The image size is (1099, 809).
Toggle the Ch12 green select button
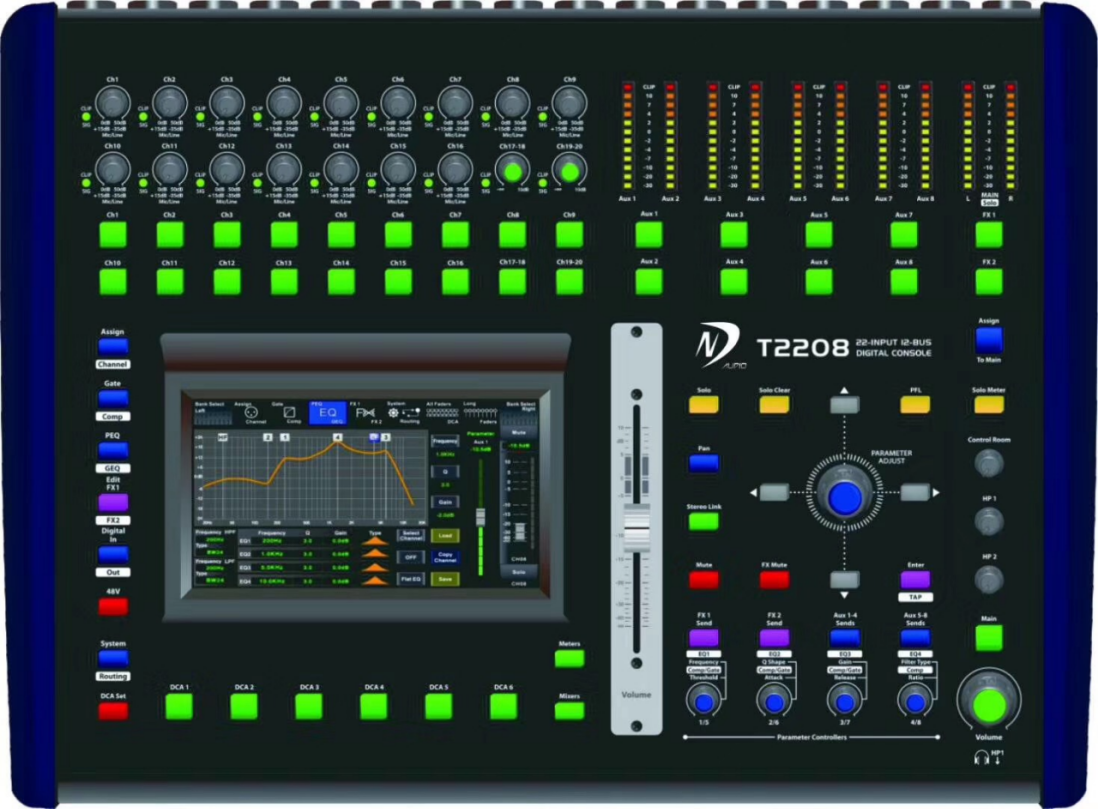227,282
